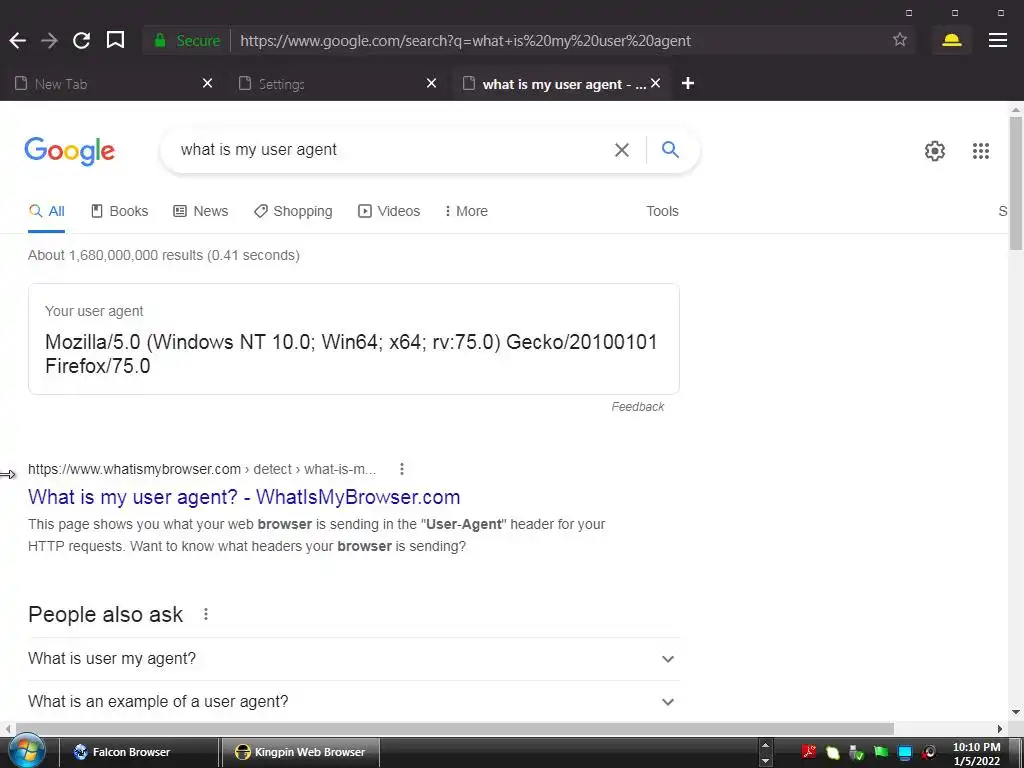Open the bookmarks icon in toolbar
This screenshot has width=1024, height=768.
pyautogui.click(x=115, y=40)
